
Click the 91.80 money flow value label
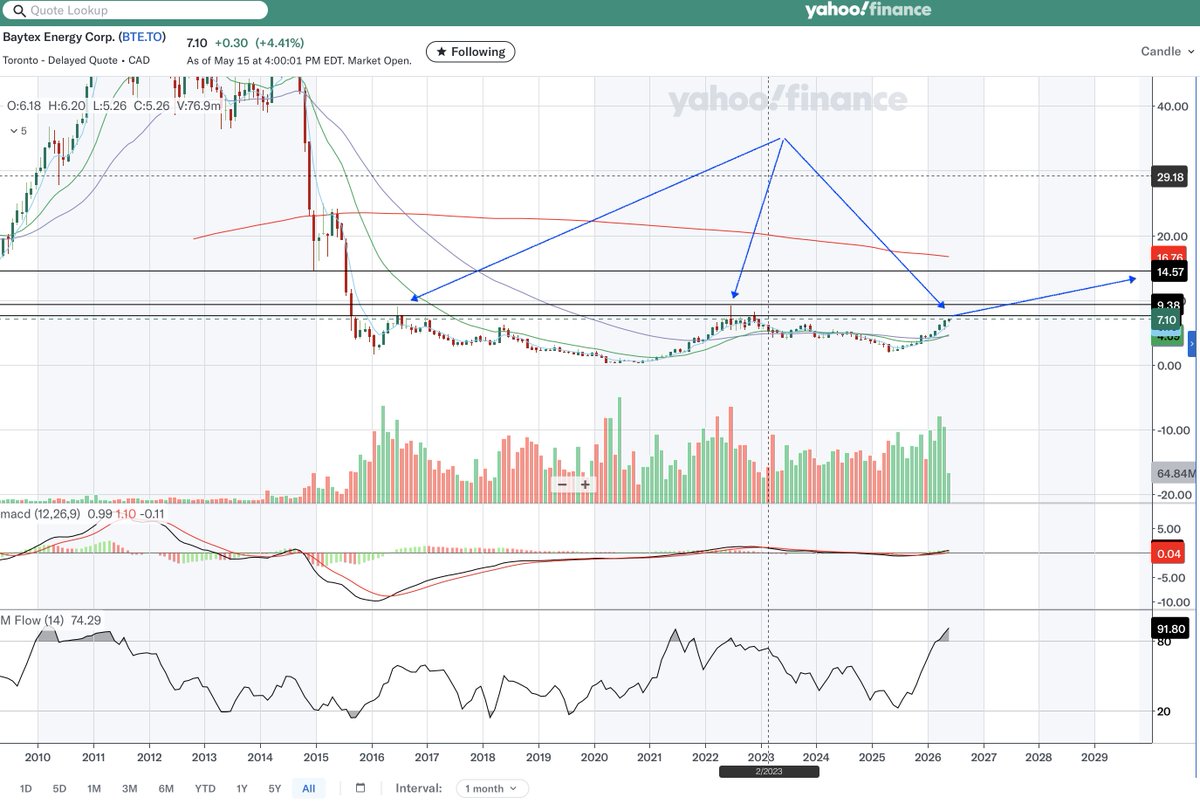pyautogui.click(x=1168, y=629)
